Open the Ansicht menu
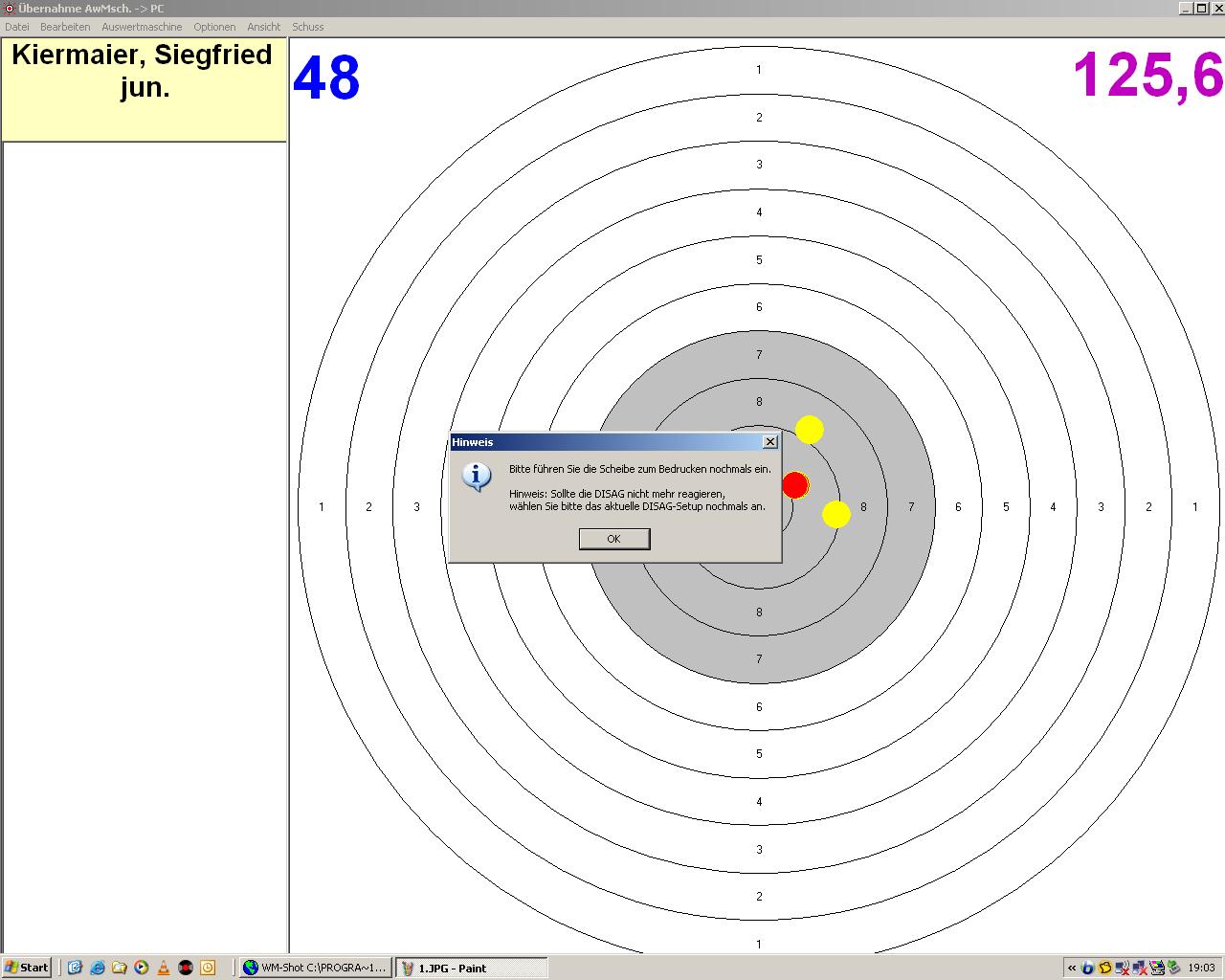The width and height of the screenshot is (1225, 980). click(x=264, y=27)
